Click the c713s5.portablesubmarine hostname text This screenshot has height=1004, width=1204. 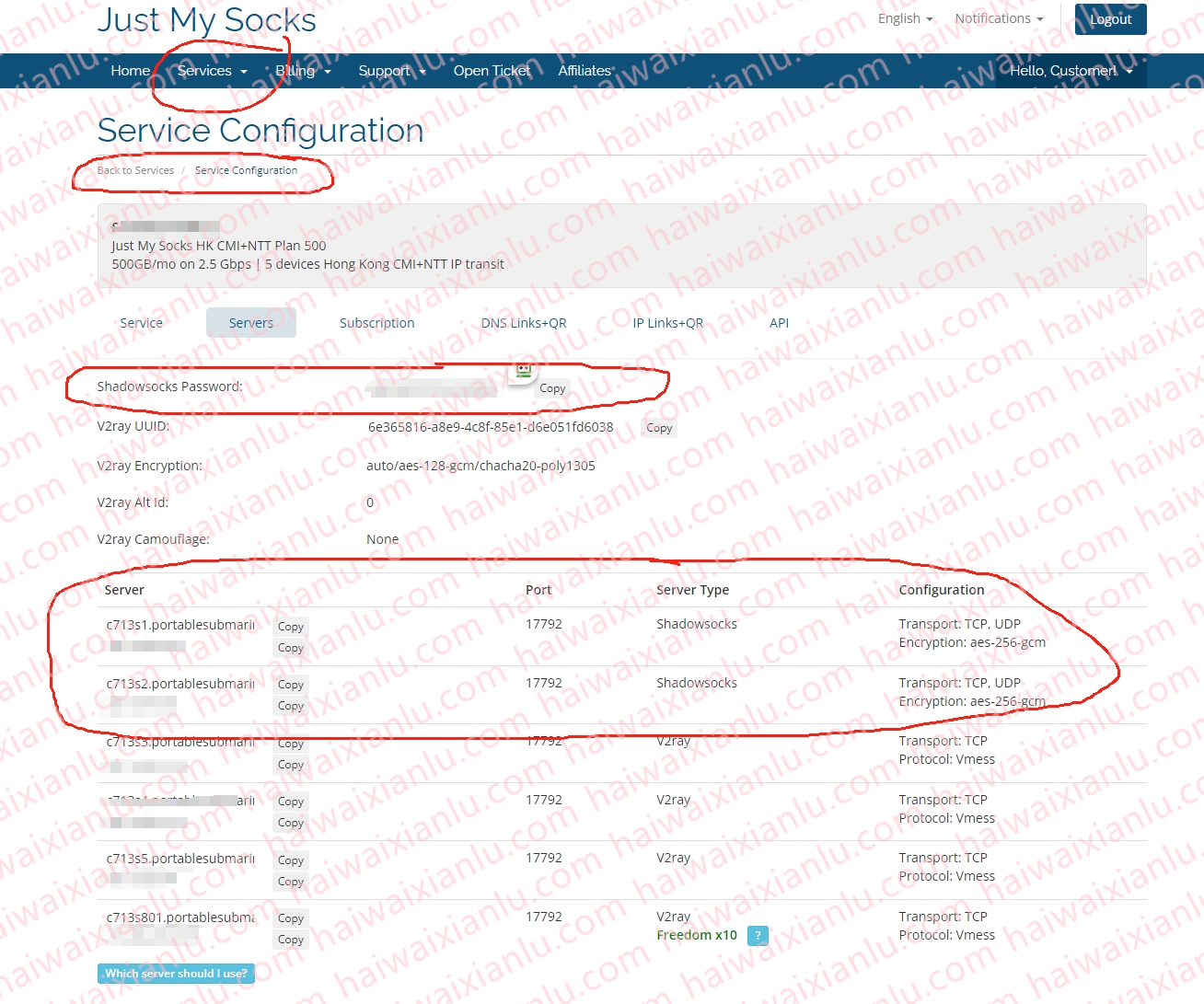[180, 859]
